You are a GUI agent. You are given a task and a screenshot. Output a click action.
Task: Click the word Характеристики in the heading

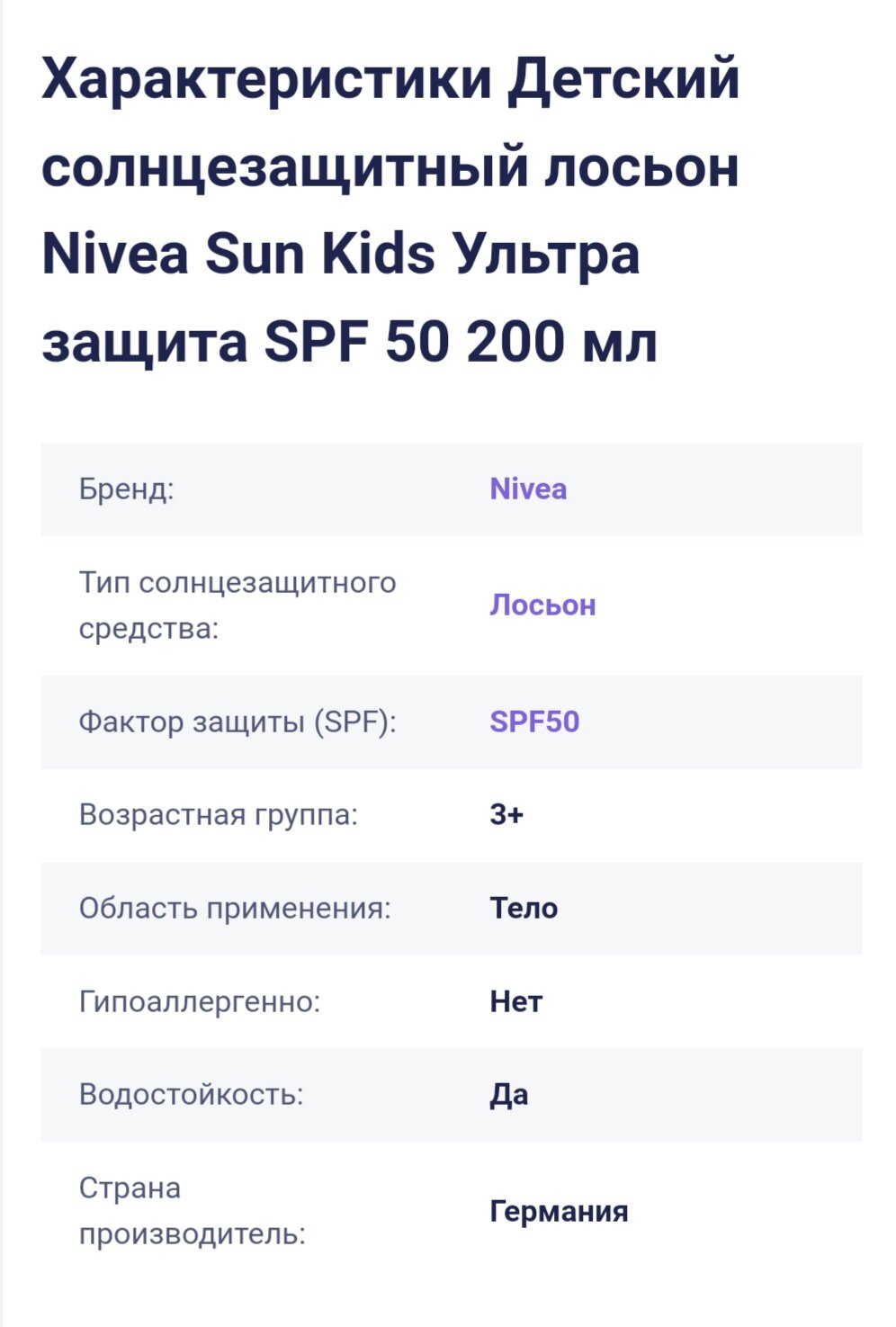[x=266, y=79]
